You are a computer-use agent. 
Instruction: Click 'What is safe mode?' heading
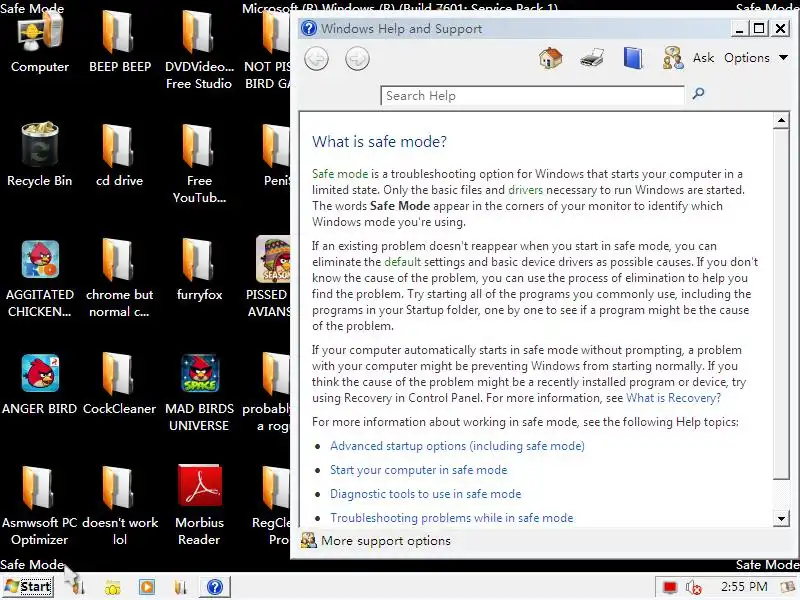click(379, 141)
